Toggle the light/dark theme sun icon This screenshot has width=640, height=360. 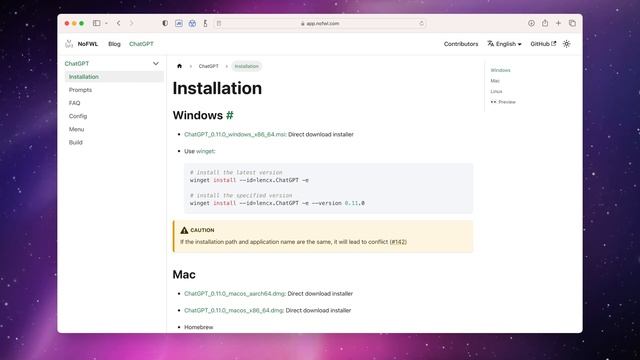(x=567, y=44)
